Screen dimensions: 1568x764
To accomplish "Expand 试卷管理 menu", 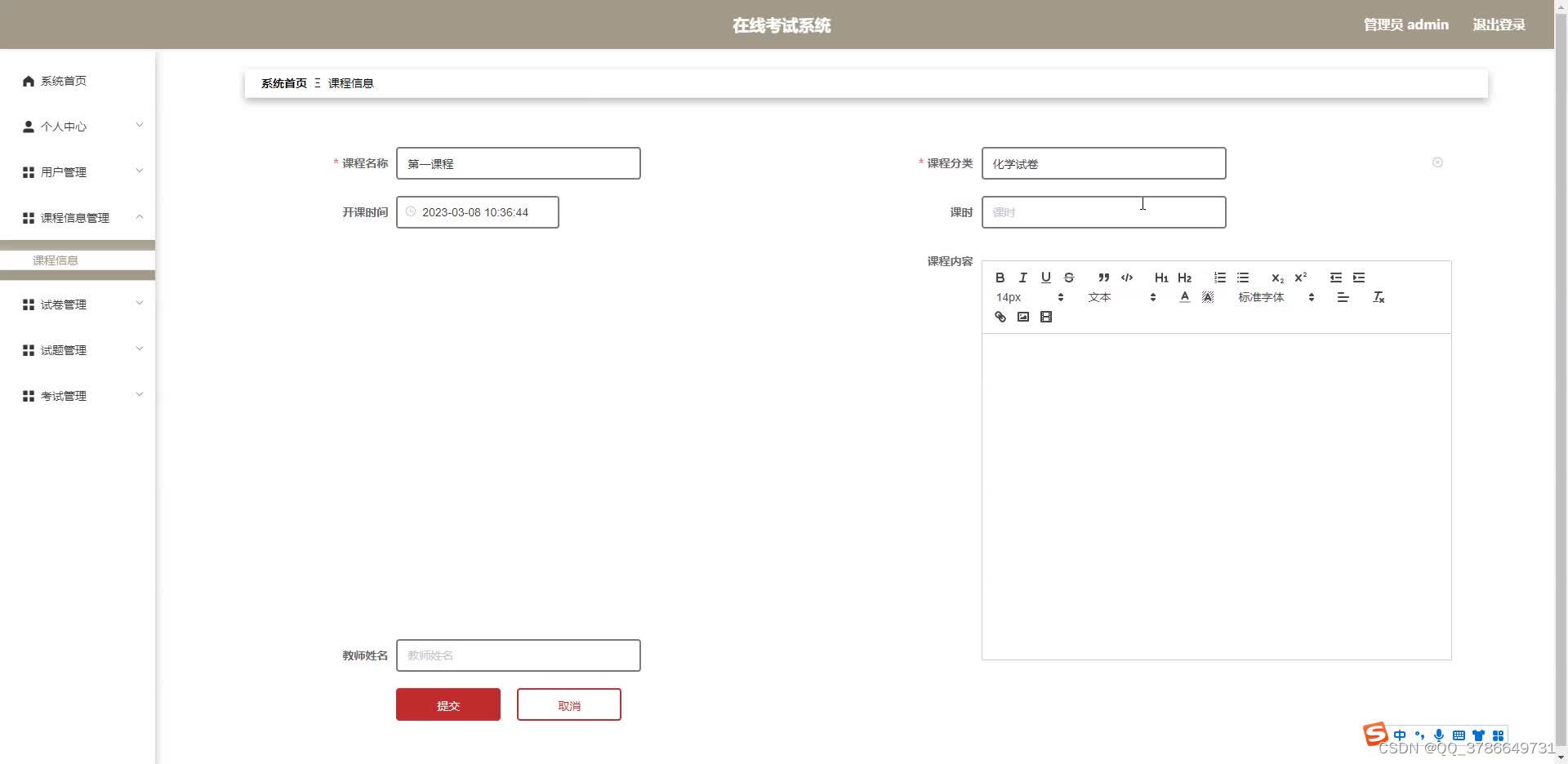I will 78,304.
